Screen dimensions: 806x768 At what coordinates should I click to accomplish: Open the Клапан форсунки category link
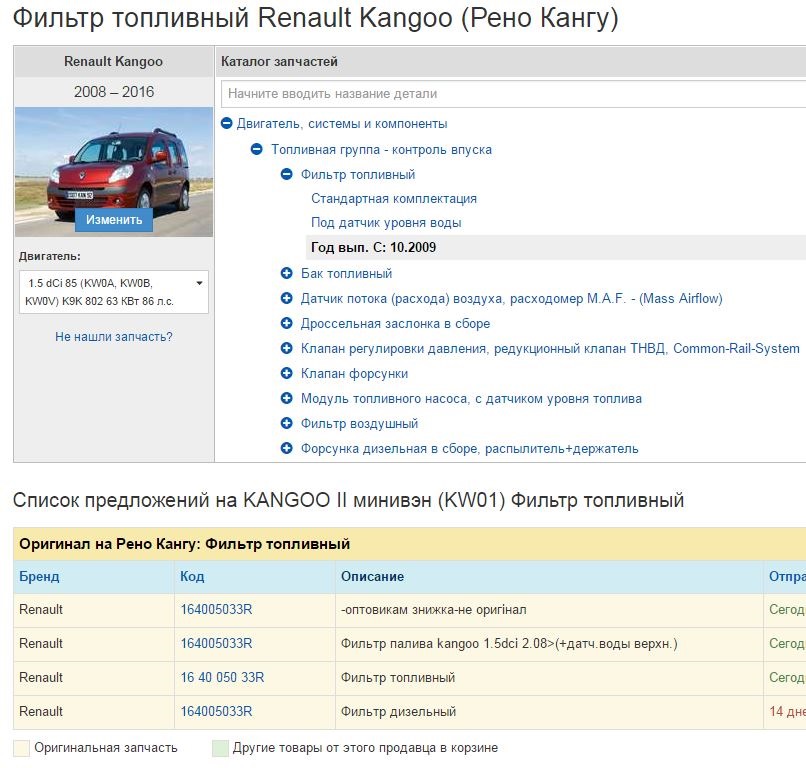point(354,374)
